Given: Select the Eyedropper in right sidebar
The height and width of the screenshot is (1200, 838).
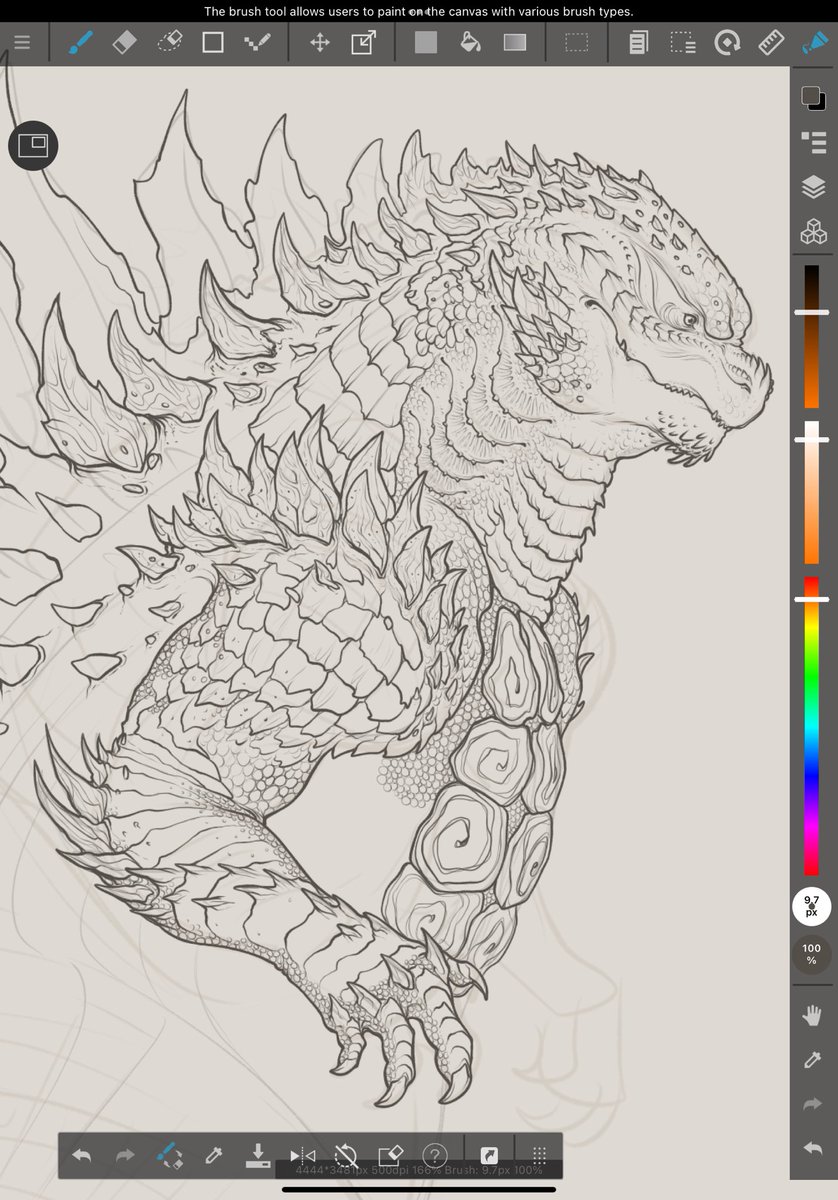Looking at the screenshot, I should click(x=812, y=1060).
